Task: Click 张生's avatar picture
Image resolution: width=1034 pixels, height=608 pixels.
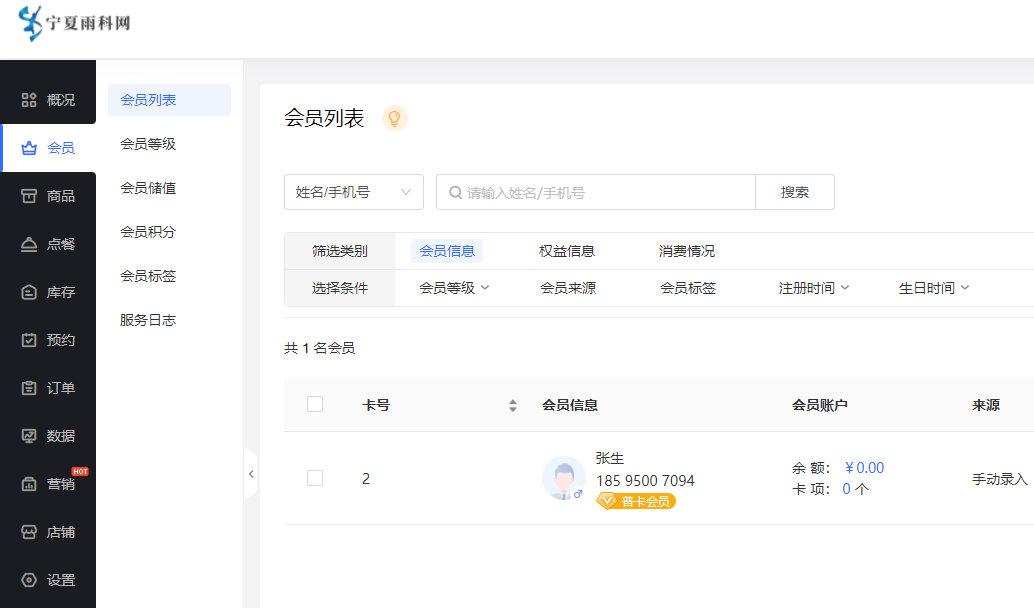Action: (x=563, y=478)
